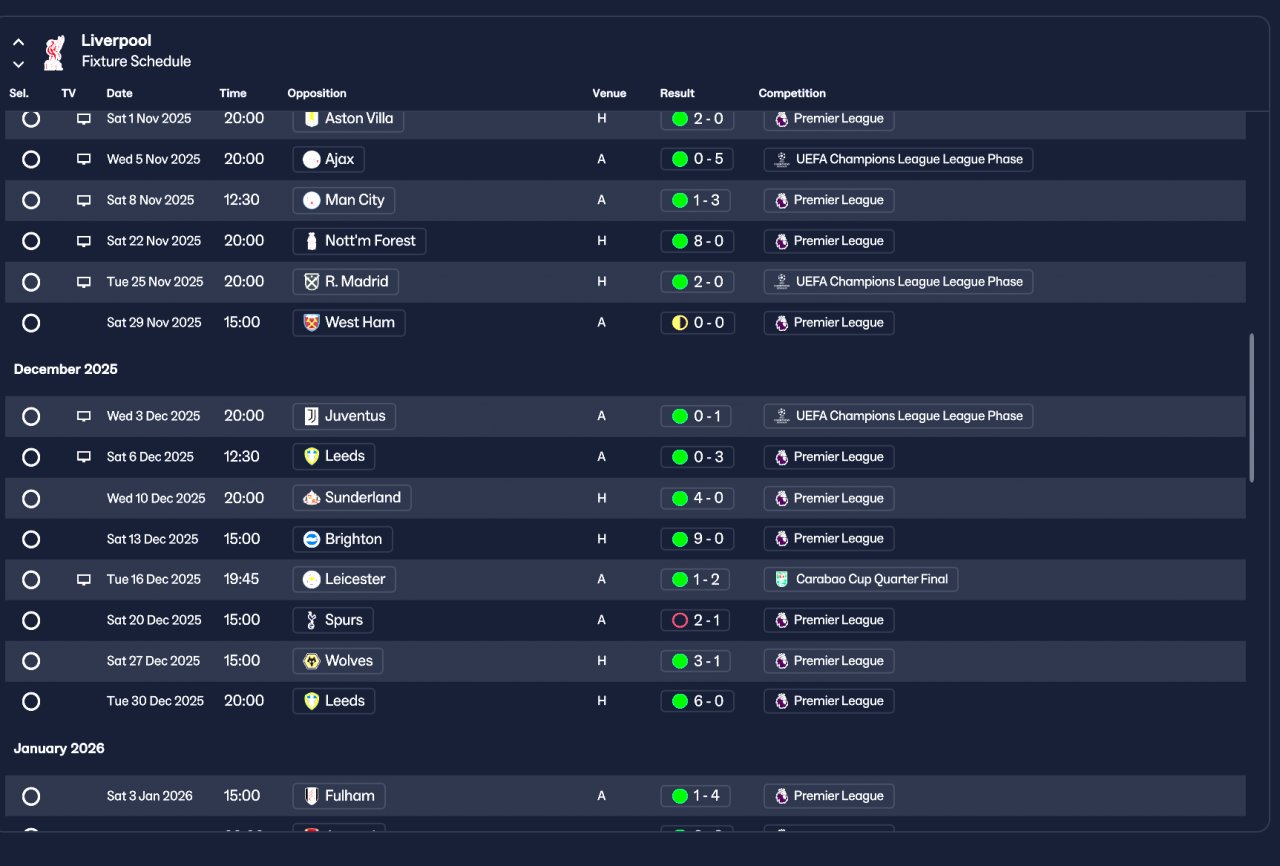Click the vertical scrollbar thumb

[1251, 408]
